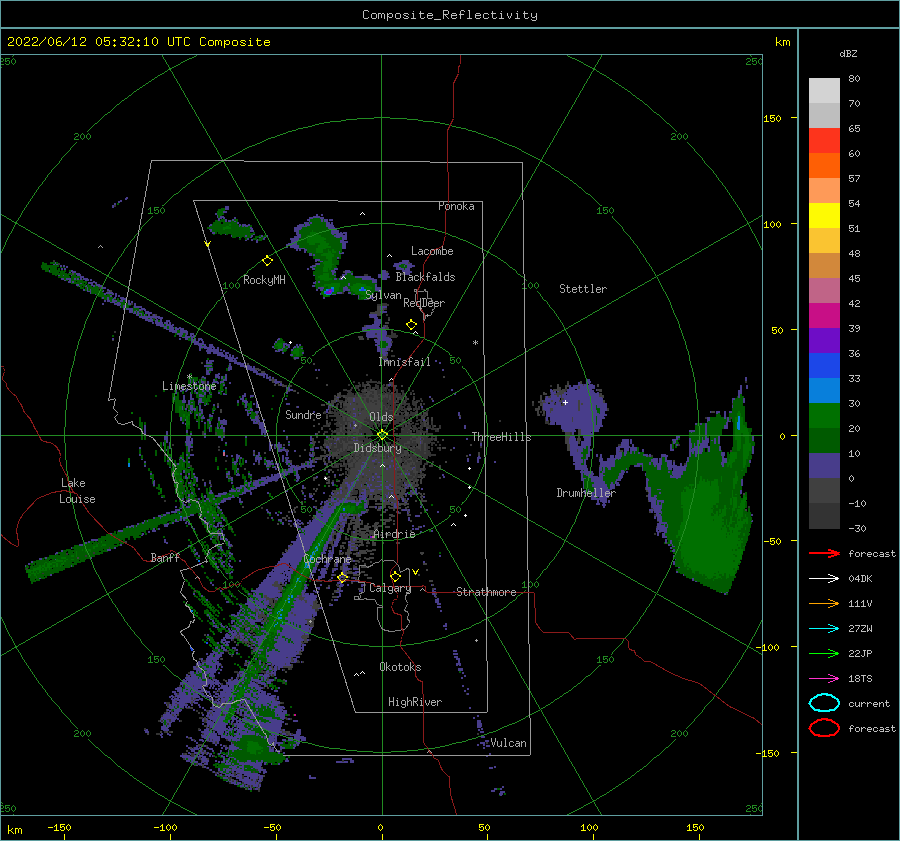Click the Strathmore label
900x841 pixels.
click(x=486, y=592)
